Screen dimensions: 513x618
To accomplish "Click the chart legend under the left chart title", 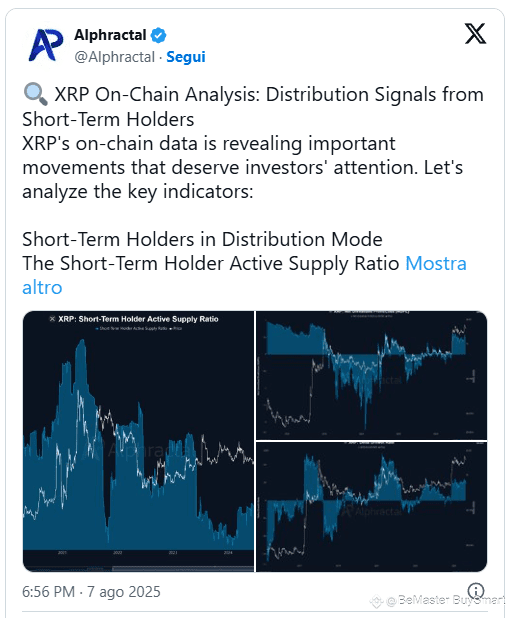I will pos(138,328).
